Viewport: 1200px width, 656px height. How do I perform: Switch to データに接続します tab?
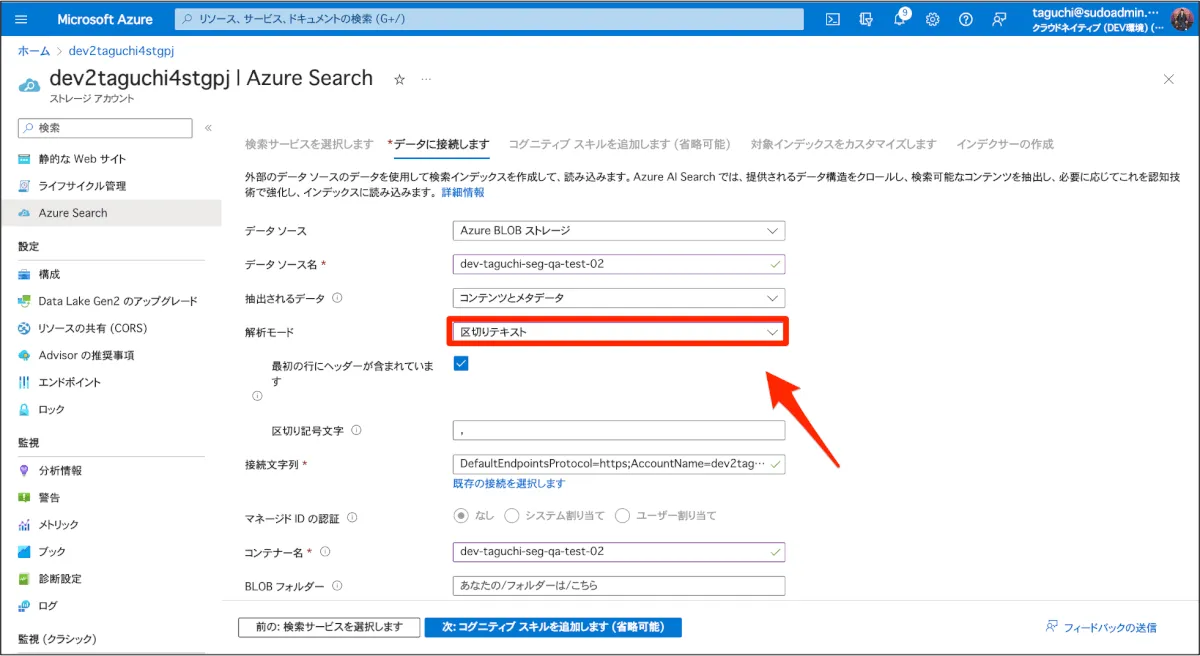[x=439, y=144]
